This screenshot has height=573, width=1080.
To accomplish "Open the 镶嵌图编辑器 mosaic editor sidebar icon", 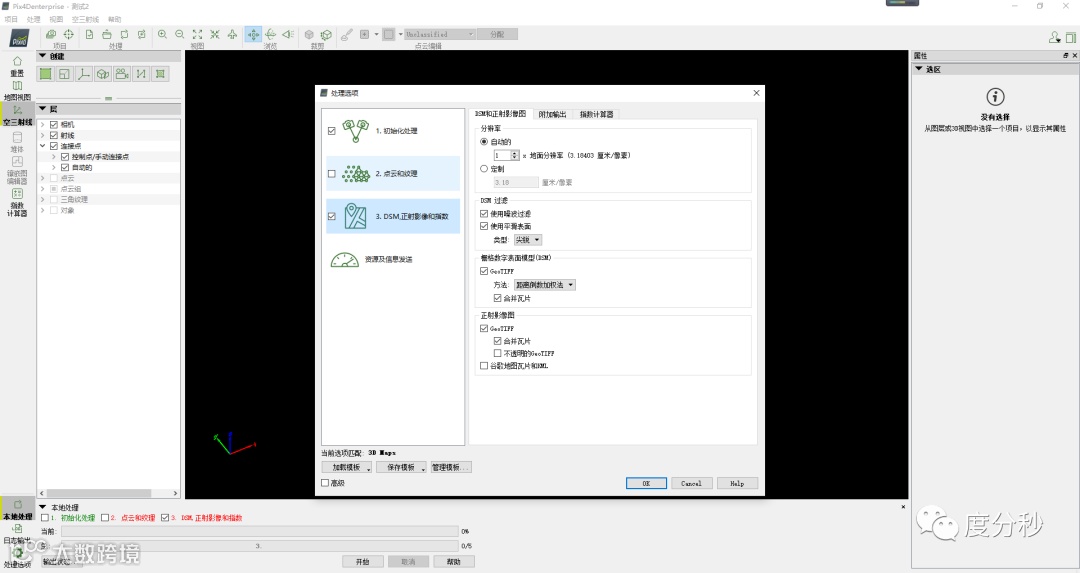I will tap(17, 171).
